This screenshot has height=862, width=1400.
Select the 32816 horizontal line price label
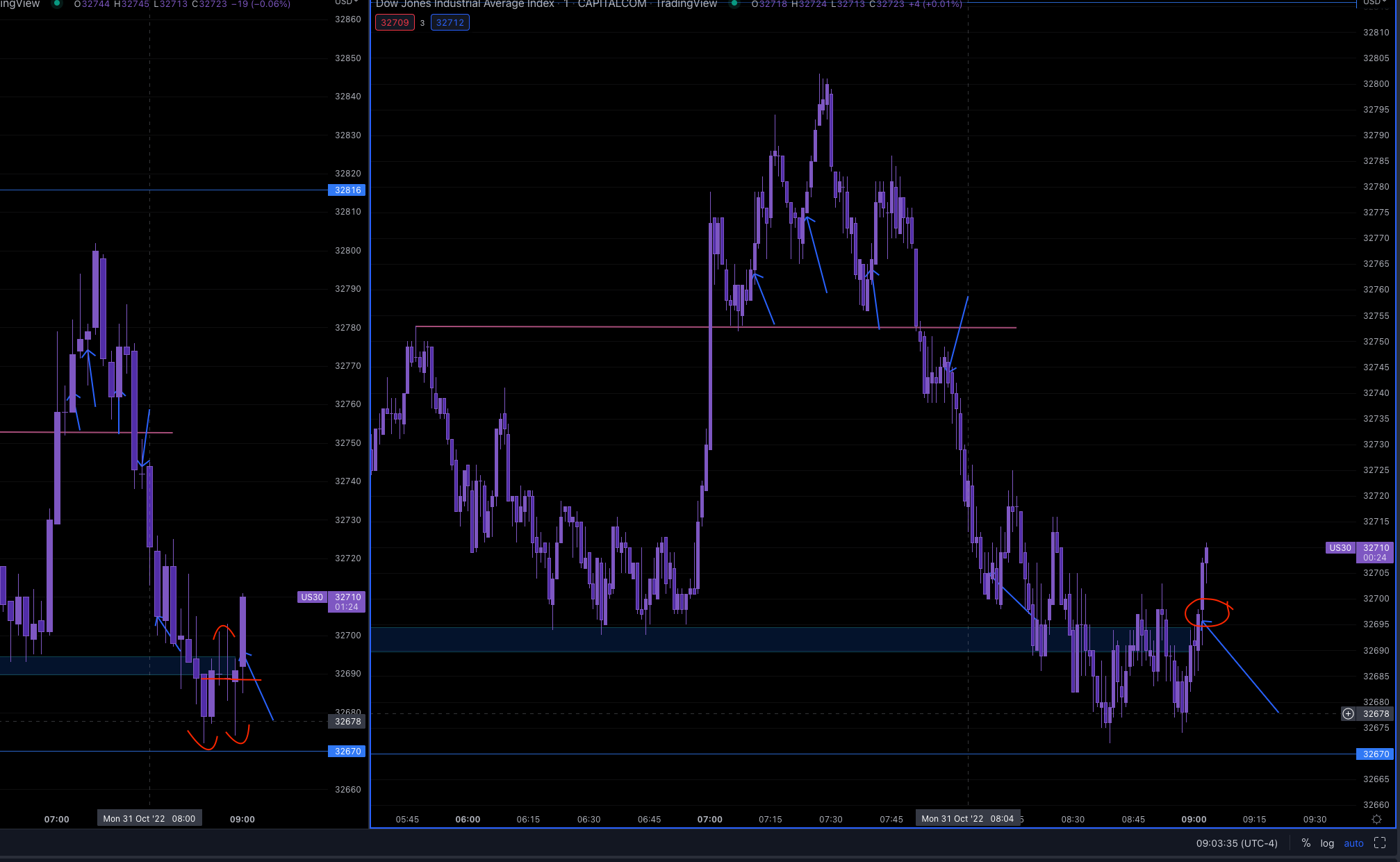(x=347, y=190)
